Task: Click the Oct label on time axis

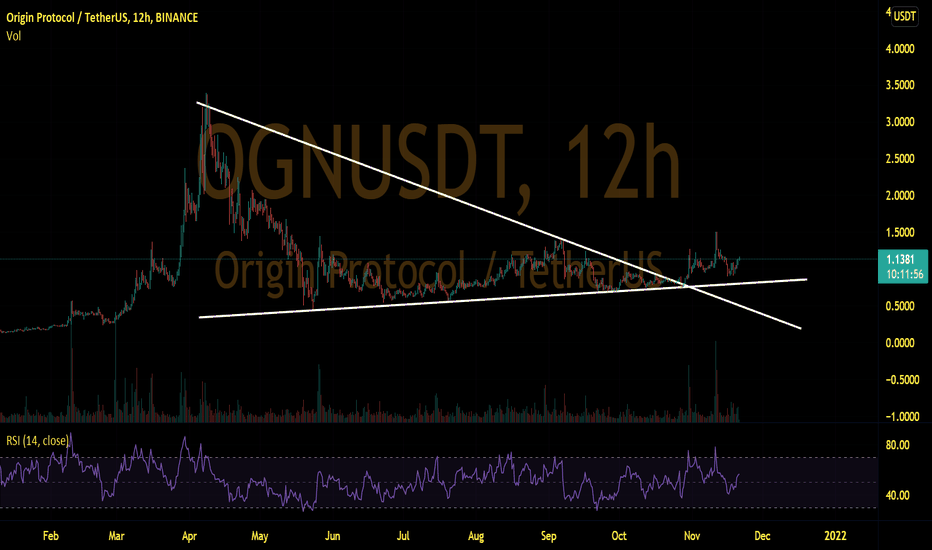Action: point(619,536)
